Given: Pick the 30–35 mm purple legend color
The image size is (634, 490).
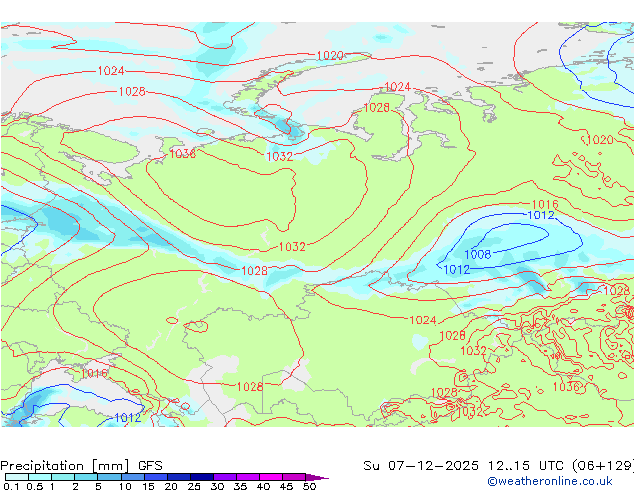Looking at the screenshot, I should pyautogui.click(x=225, y=477).
